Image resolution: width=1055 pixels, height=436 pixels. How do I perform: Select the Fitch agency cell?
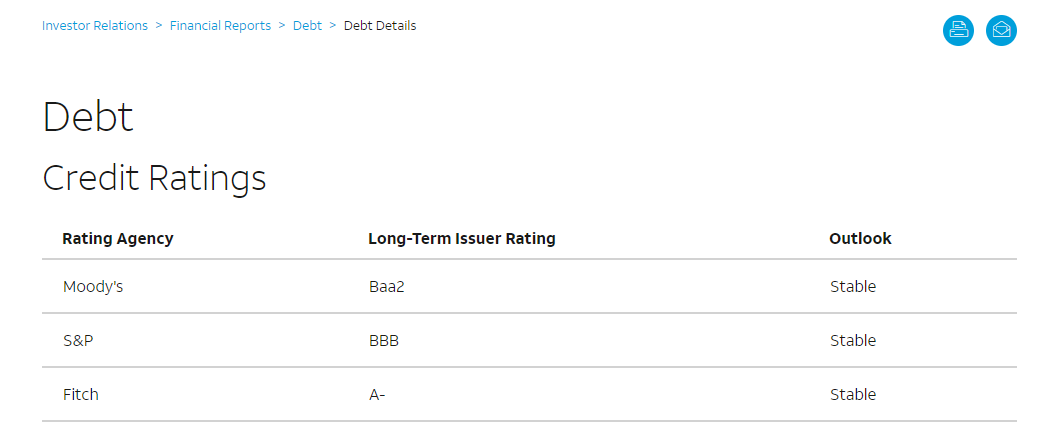click(81, 394)
